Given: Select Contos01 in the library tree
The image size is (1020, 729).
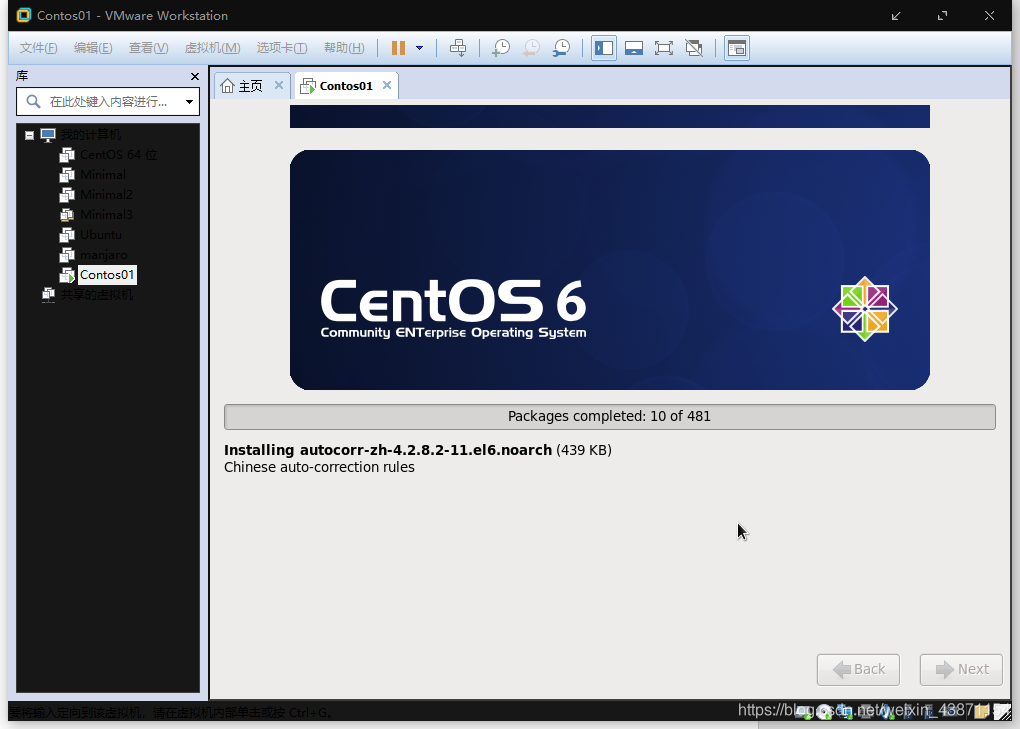Looking at the screenshot, I should point(107,275).
